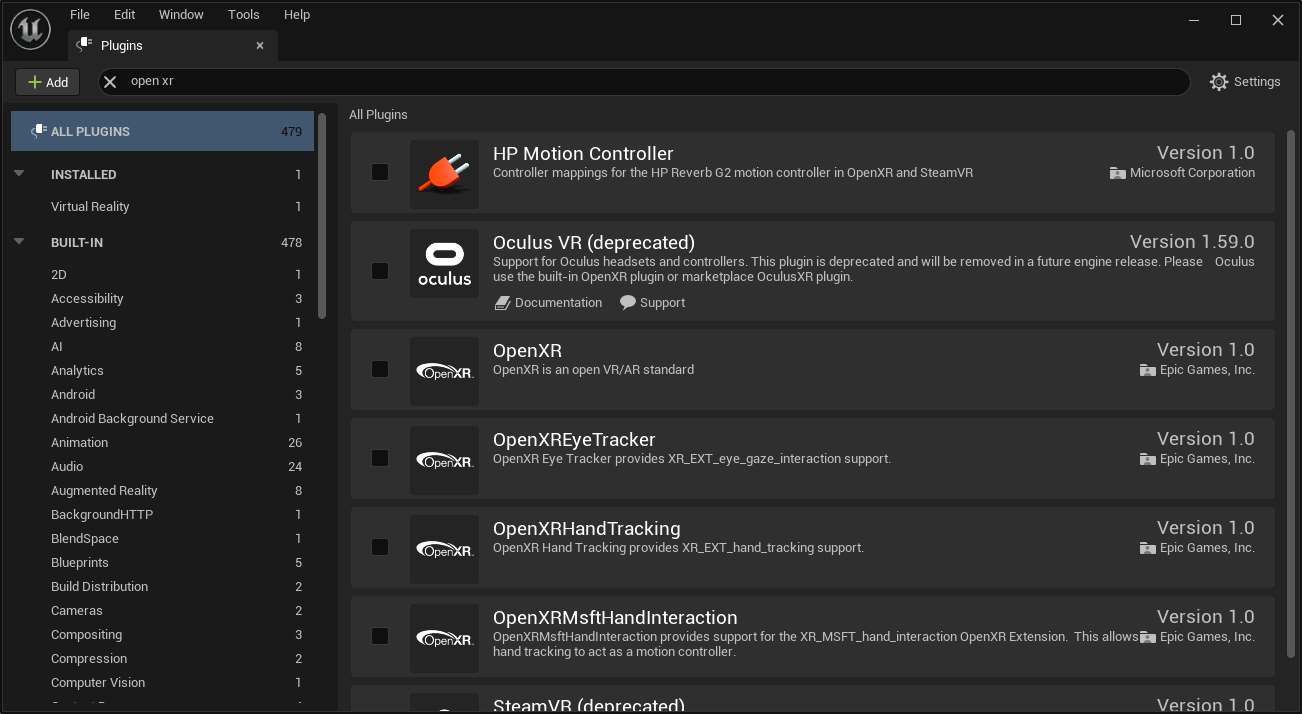Select the Augmented Reality category

[x=162, y=491]
